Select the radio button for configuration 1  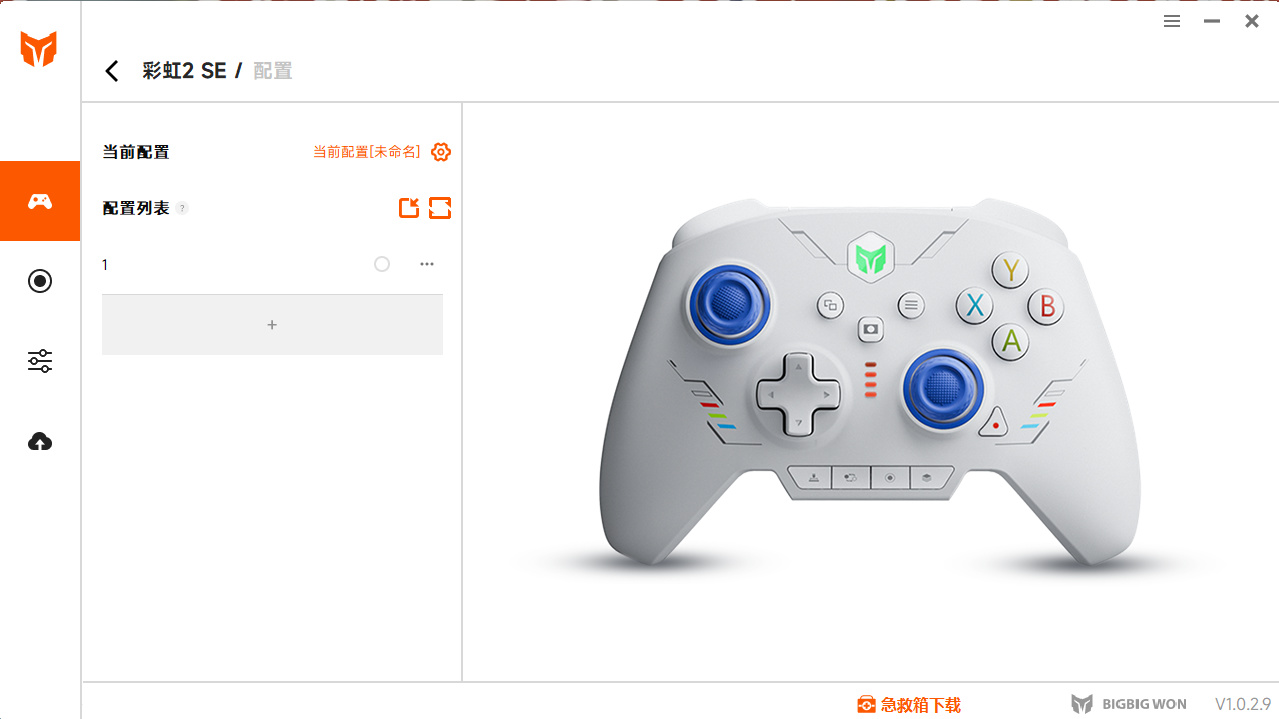[x=382, y=264]
